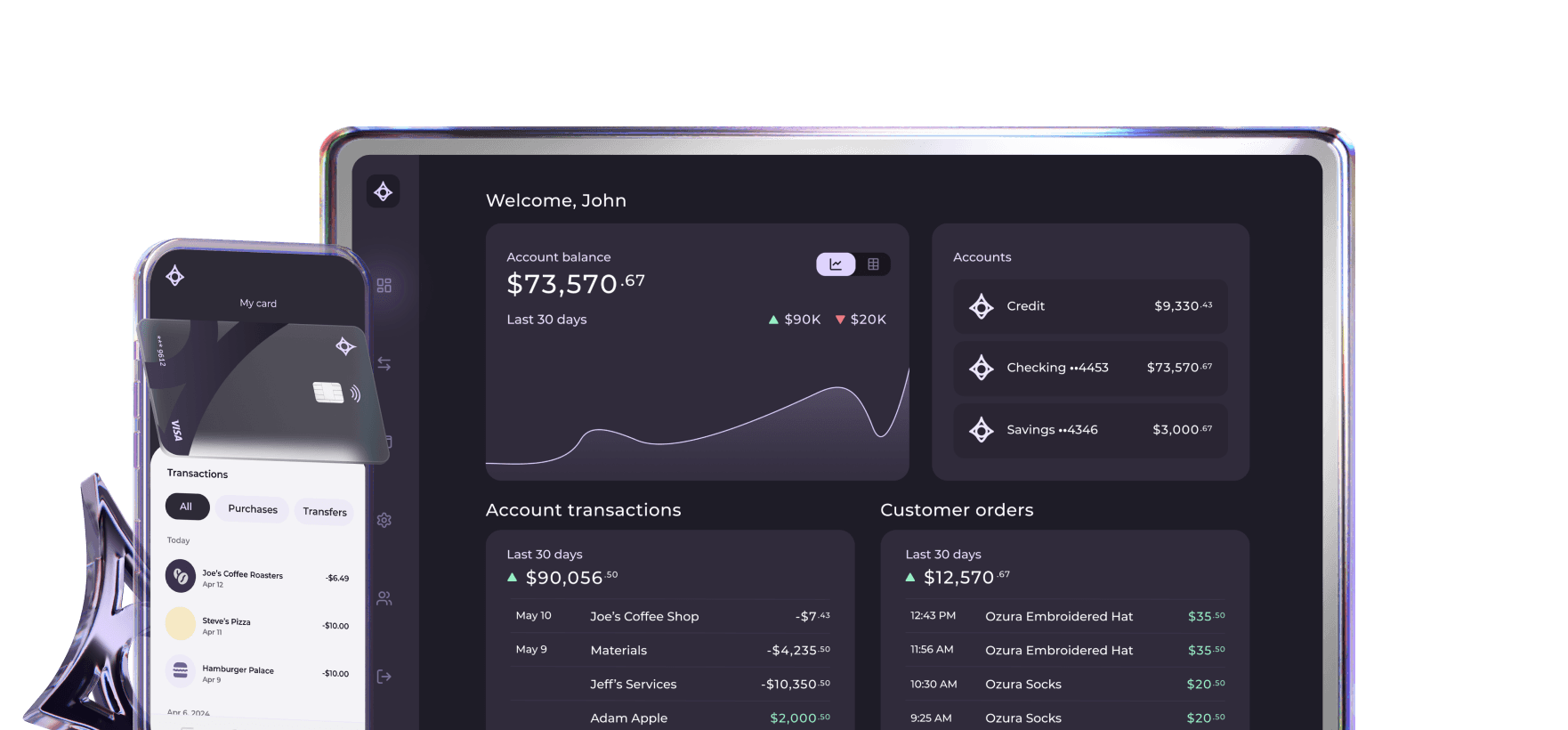
Task: Click the Ozura logo in the dashboard sidebar
Action: (x=383, y=191)
